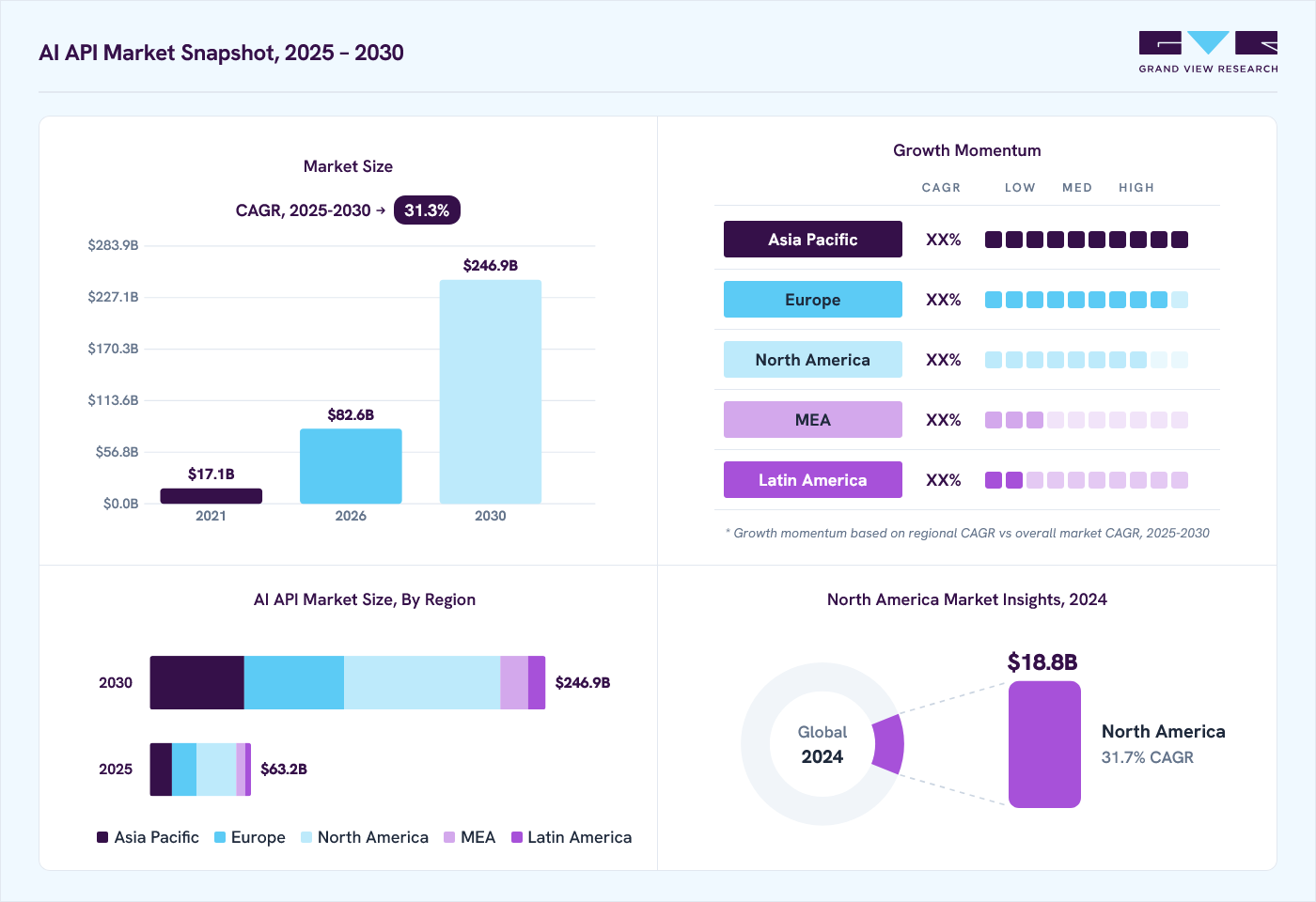Select the Europe region label

pyautogui.click(x=813, y=300)
